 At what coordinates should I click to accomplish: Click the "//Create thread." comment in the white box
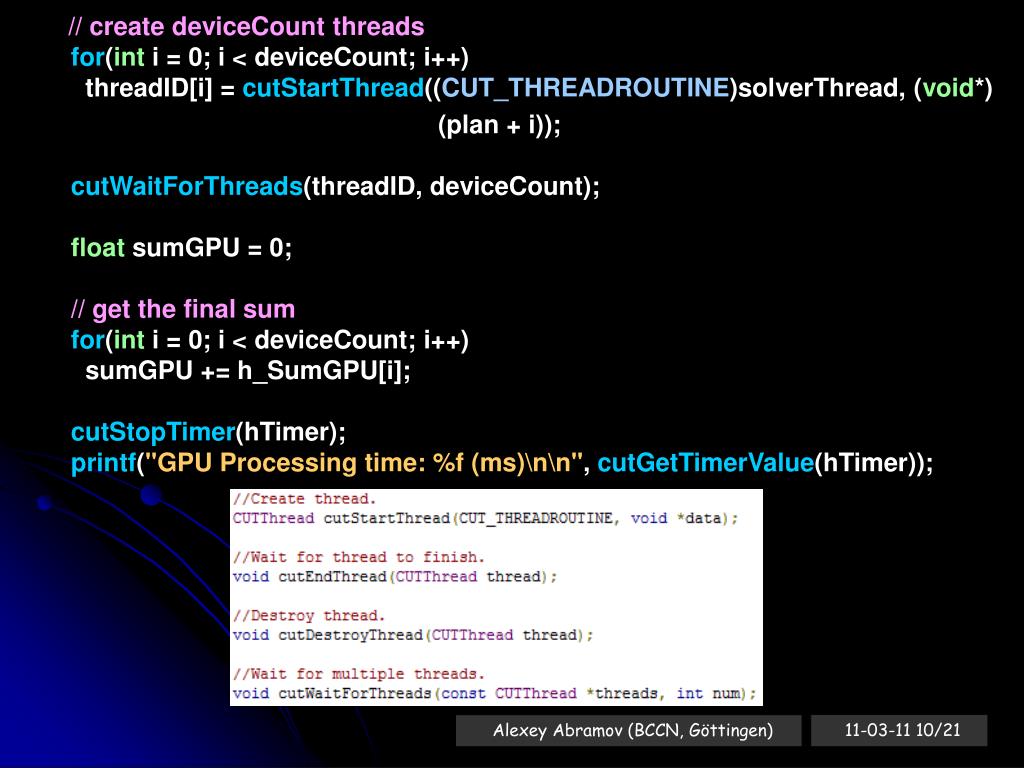[x=304, y=499]
